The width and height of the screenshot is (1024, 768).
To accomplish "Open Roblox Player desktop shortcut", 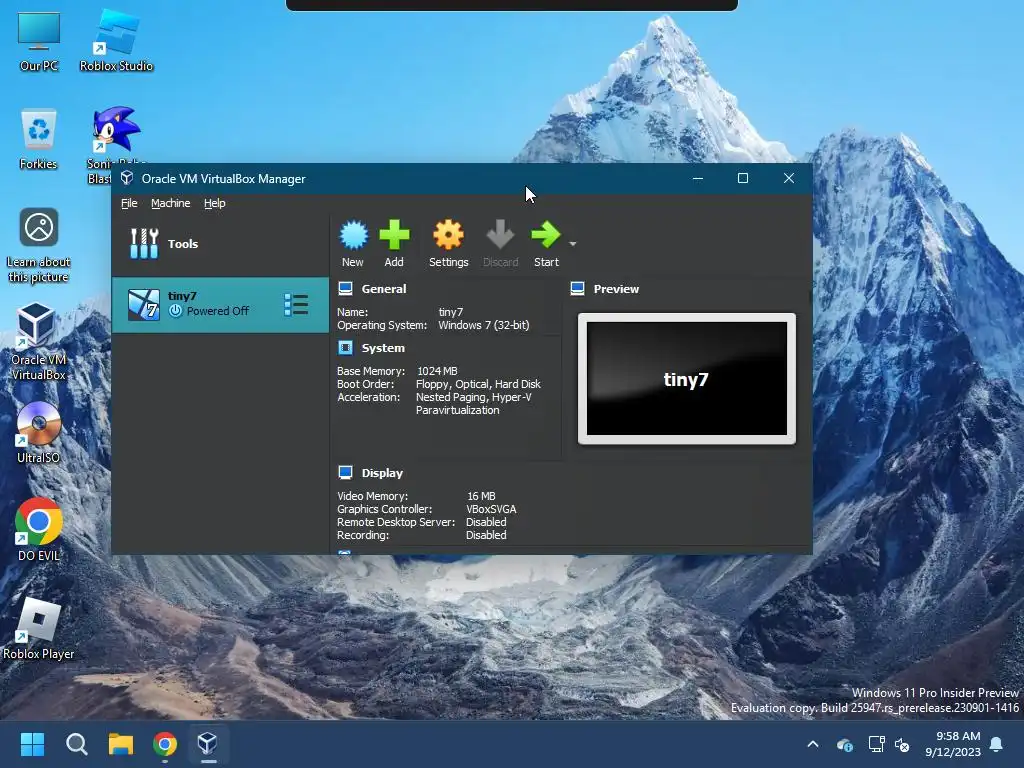I will coord(39,629).
